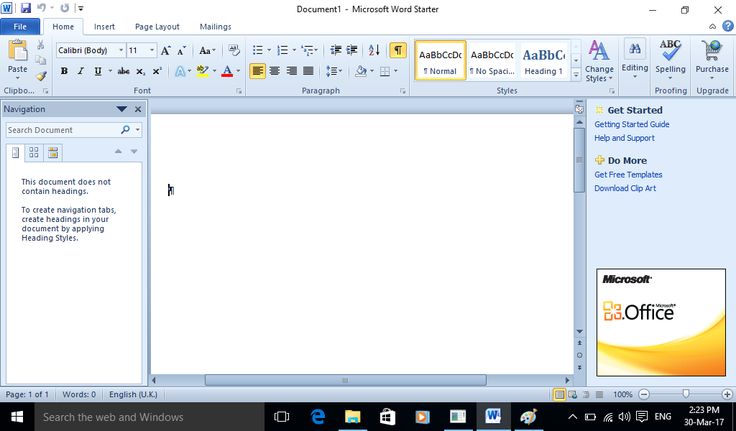Screen dimensions: 736x431
Task: Click the Text Highlight Color swatch
Action: tap(202, 71)
